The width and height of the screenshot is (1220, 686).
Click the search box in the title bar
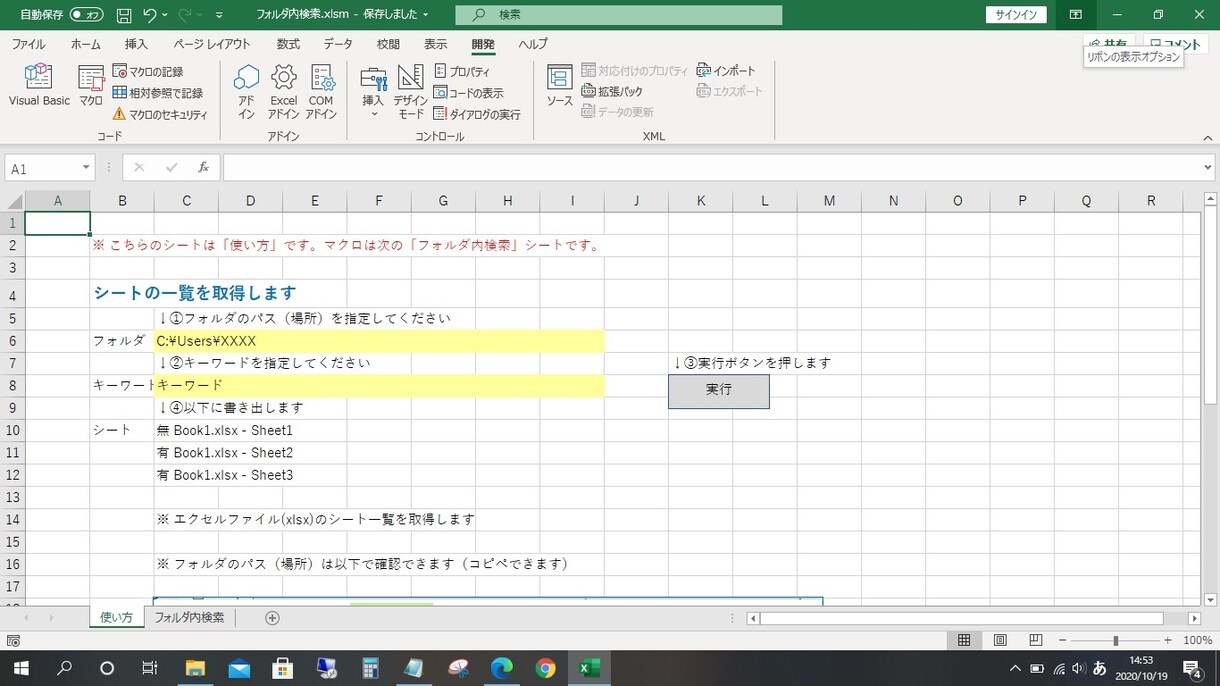[x=619, y=15]
